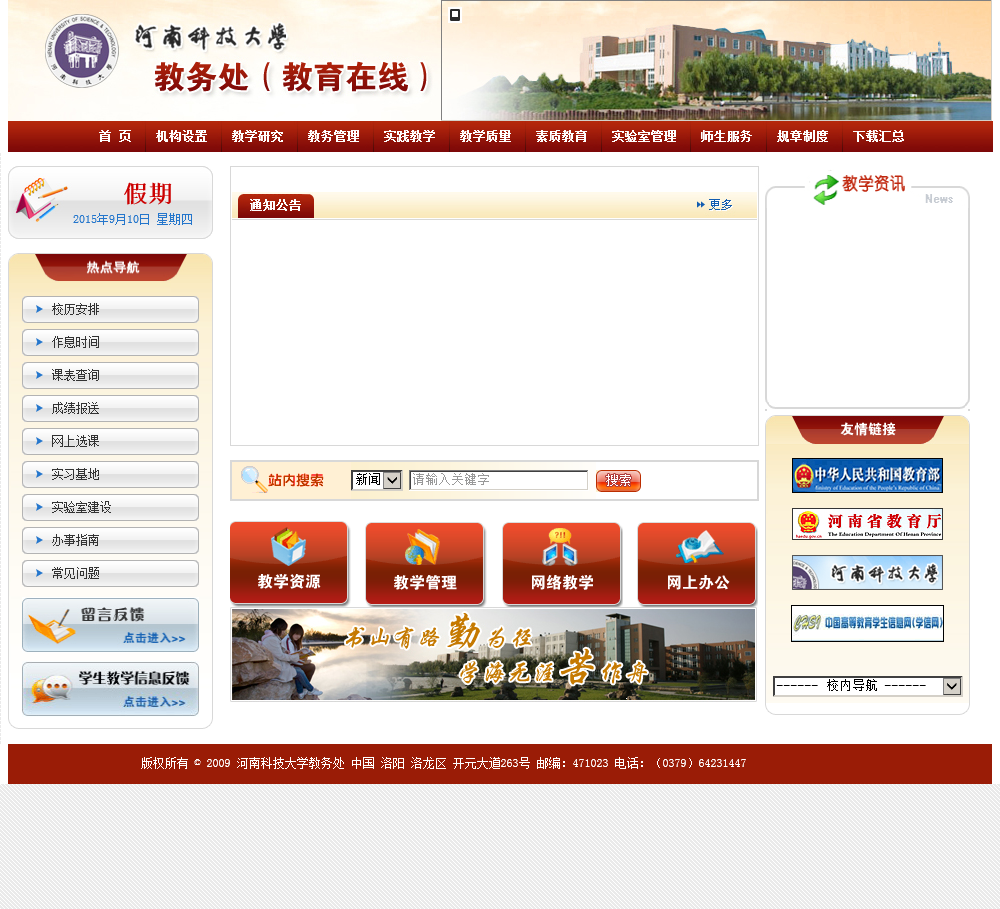The height and width of the screenshot is (909, 1000).
Task: Click the 教务处（教育在线）header title
Action: [x=293, y=77]
